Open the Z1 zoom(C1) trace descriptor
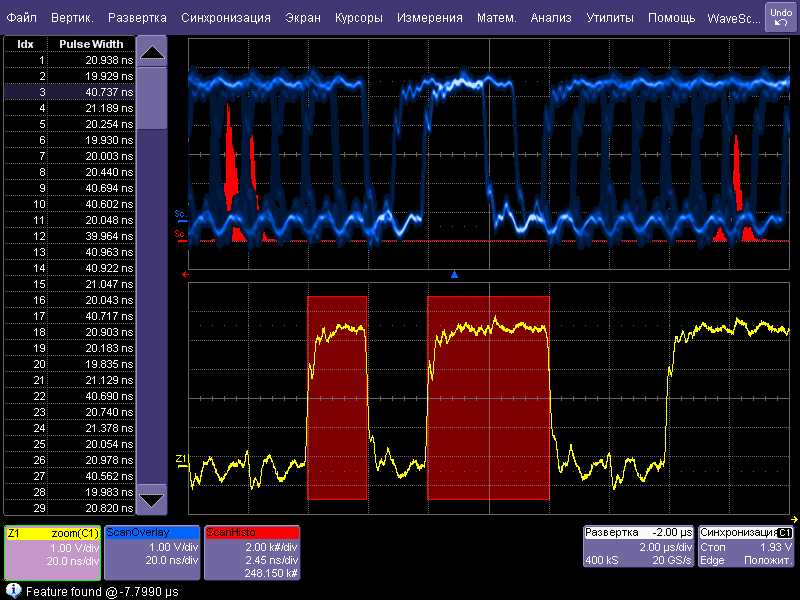Screen dimensions: 800x600 click(x=52, y=553)
